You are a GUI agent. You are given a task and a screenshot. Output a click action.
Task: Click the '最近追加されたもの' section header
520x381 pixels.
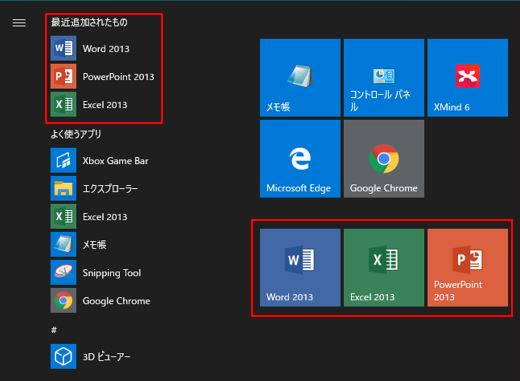(x=89, y=22)
